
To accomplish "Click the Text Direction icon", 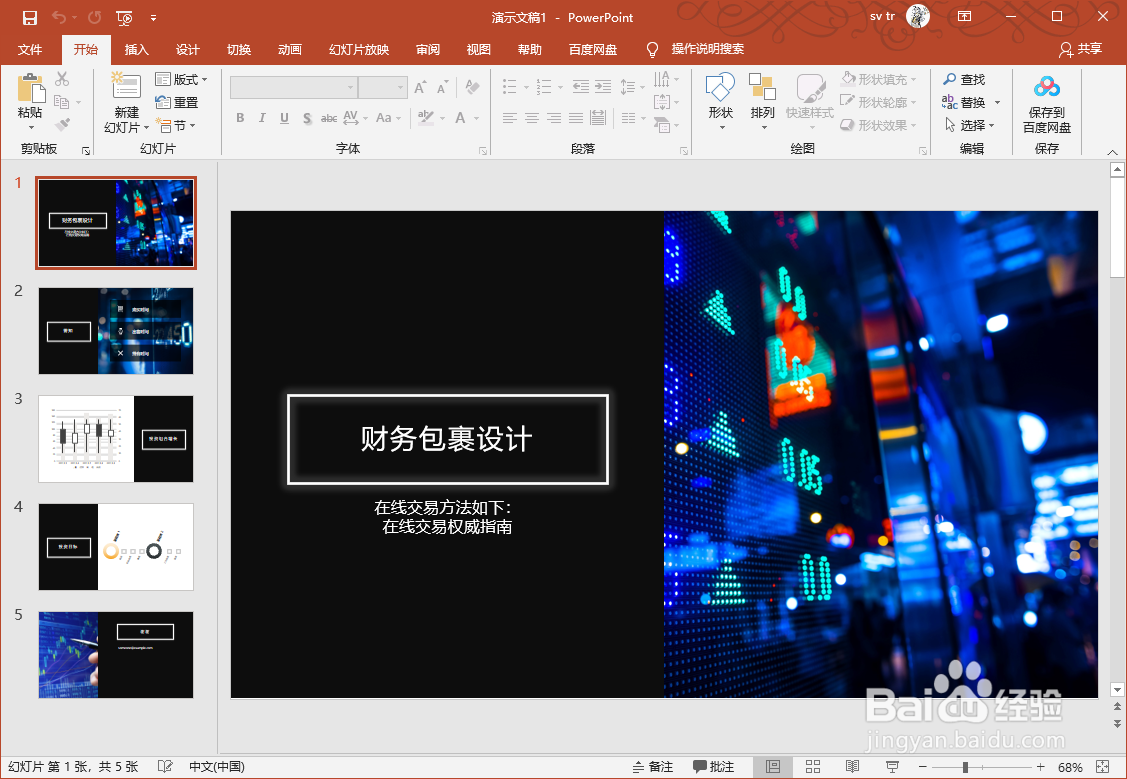I will click(662, 79).
